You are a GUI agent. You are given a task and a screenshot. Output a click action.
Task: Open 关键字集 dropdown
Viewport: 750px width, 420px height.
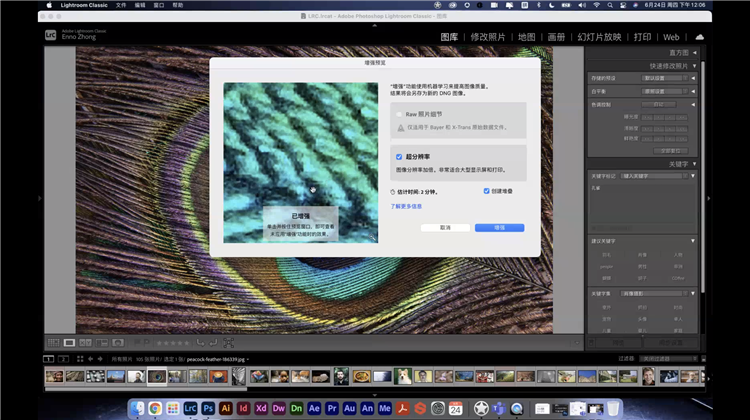655,294
